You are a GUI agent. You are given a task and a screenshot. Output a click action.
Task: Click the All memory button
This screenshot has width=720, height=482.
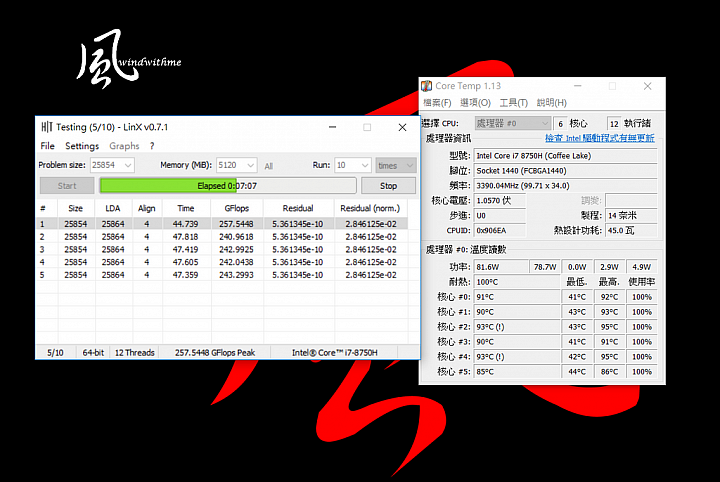pos(269,166)
